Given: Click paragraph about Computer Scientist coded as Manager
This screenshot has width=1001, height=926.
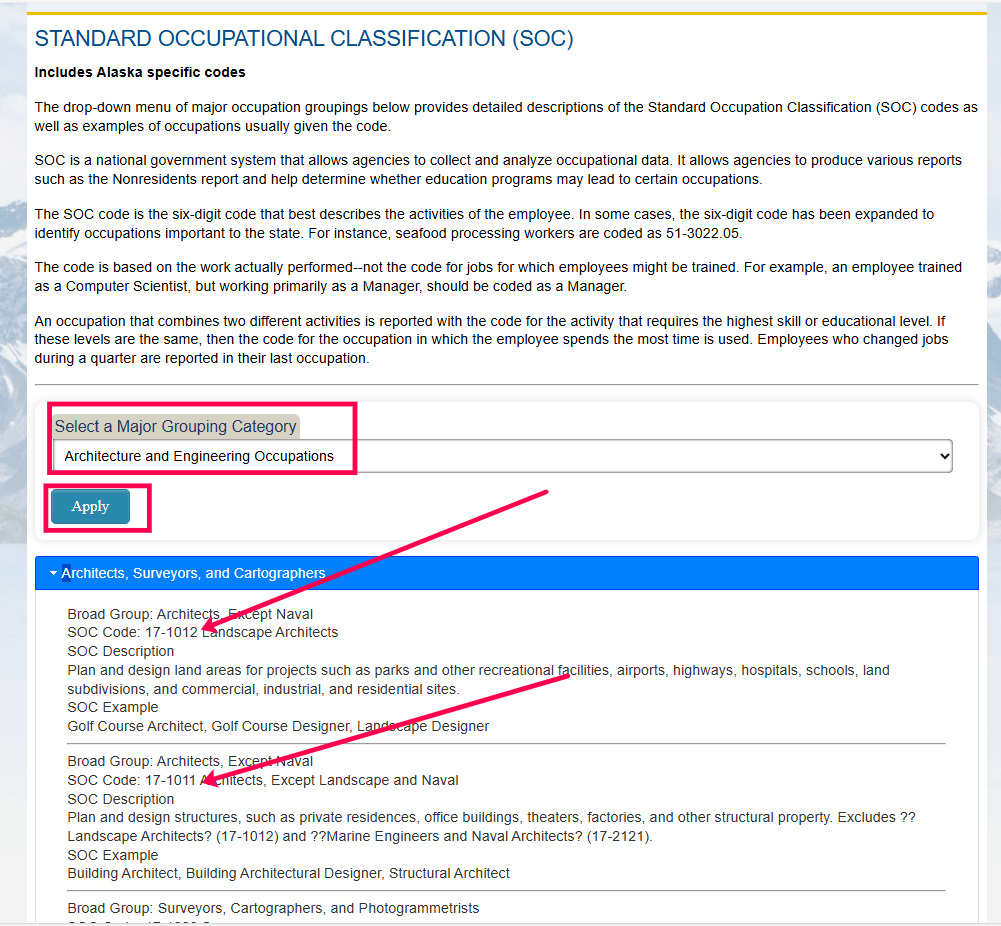Looking at the screenshot, I should pos(498,277).
